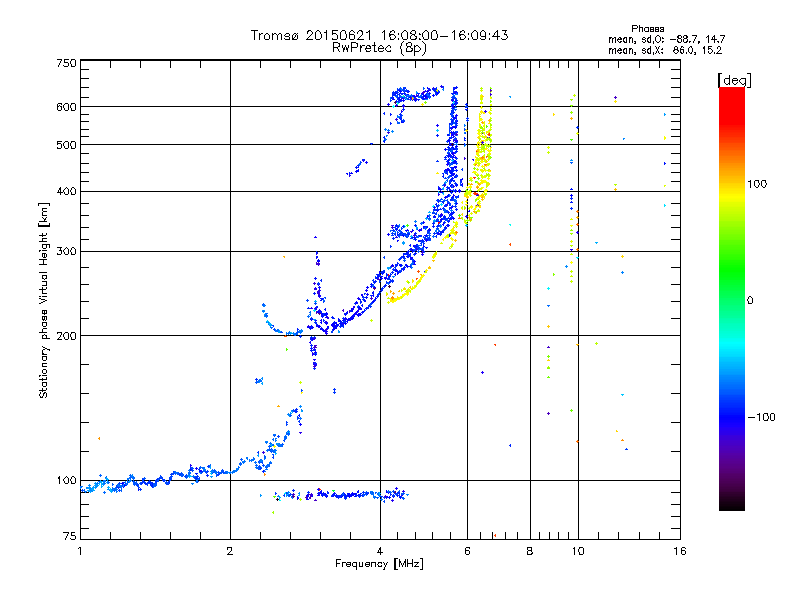Click the y-axis tick label '75'

pos(70,536)
